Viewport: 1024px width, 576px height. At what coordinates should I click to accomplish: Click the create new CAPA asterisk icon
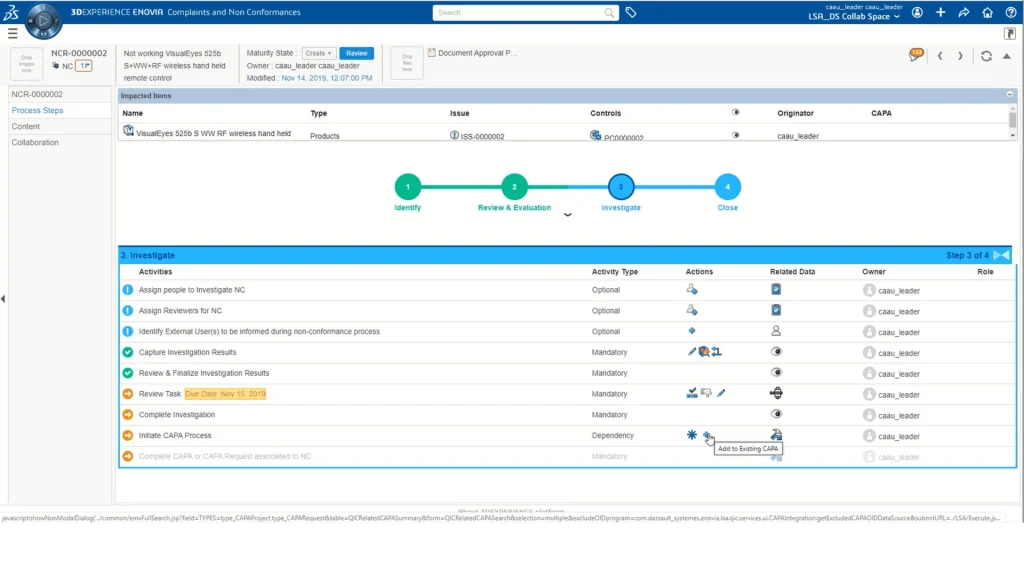pos(691,435)
